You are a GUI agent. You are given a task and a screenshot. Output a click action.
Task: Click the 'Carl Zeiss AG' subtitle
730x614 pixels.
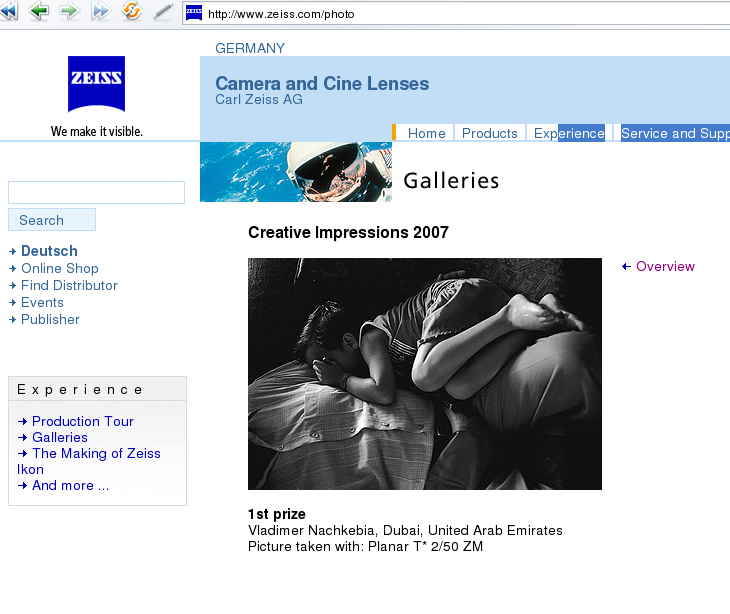[259, 99]
